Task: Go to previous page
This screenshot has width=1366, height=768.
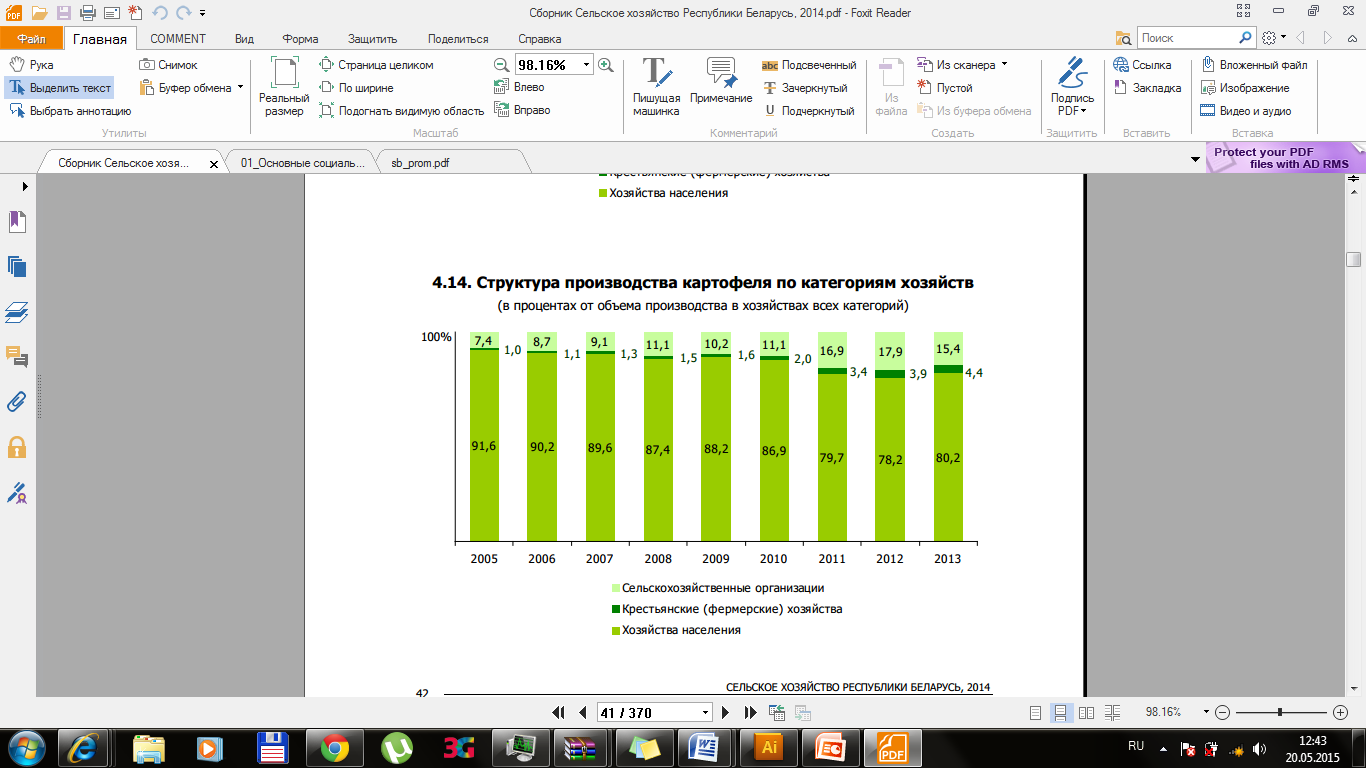Action: 582,712
